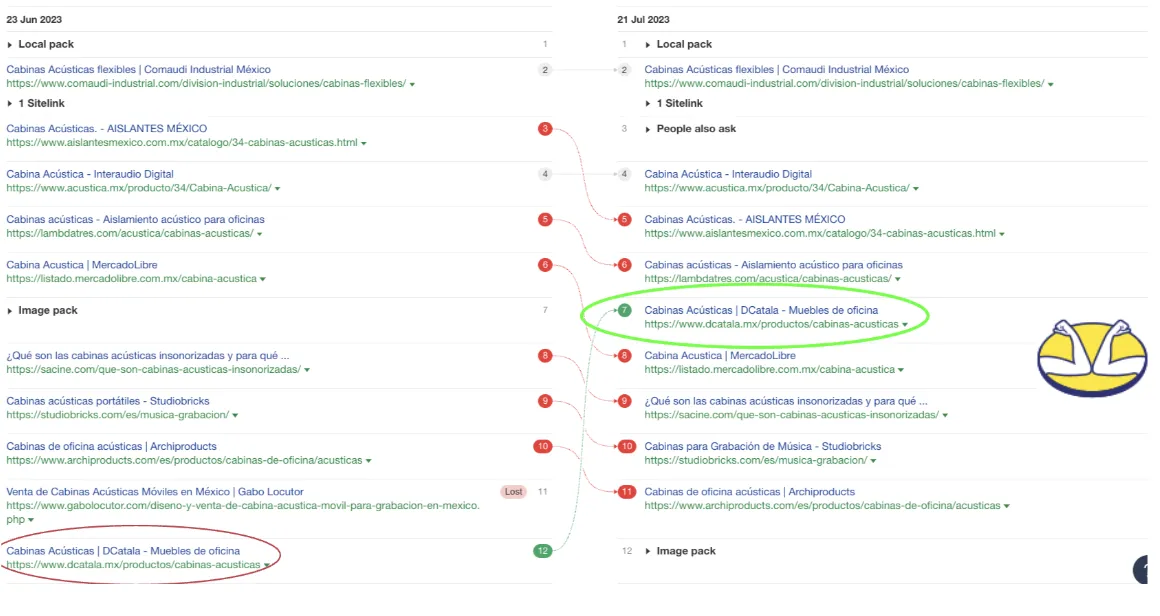Open URL dropdown for aislantesmexico.com.mx, 23 Jun
This screenshot has height=616, width=1160.
[364, 143]
